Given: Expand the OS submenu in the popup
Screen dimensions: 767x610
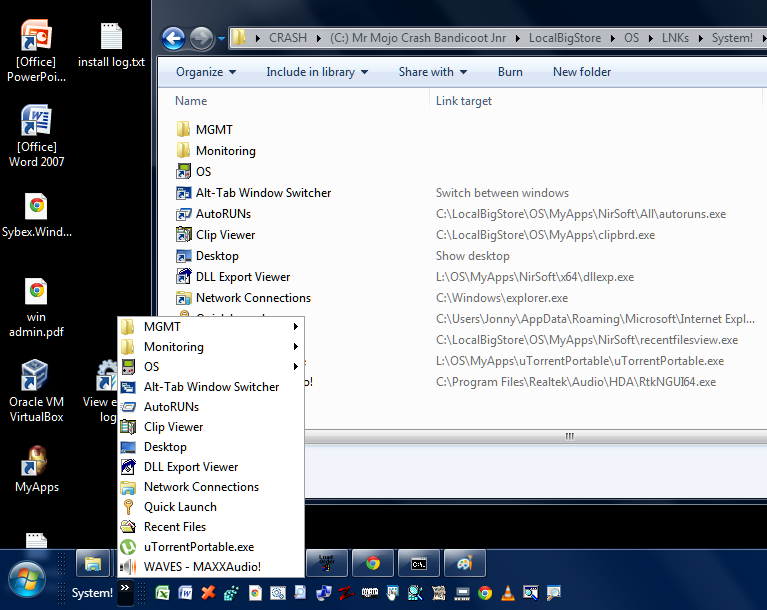Looking at the screenshot, I should tap(210, 366).
